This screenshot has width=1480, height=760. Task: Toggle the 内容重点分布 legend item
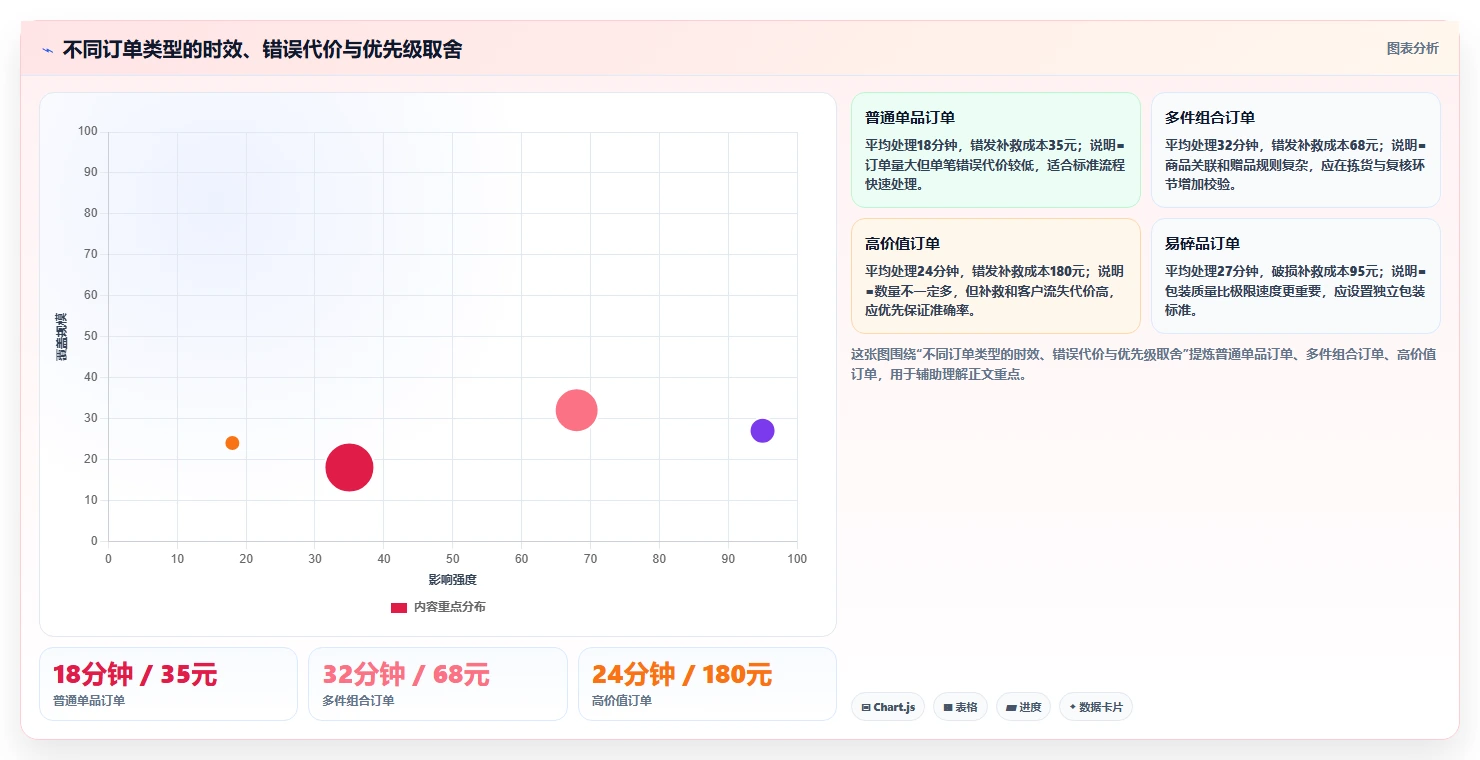coord(438,607)
